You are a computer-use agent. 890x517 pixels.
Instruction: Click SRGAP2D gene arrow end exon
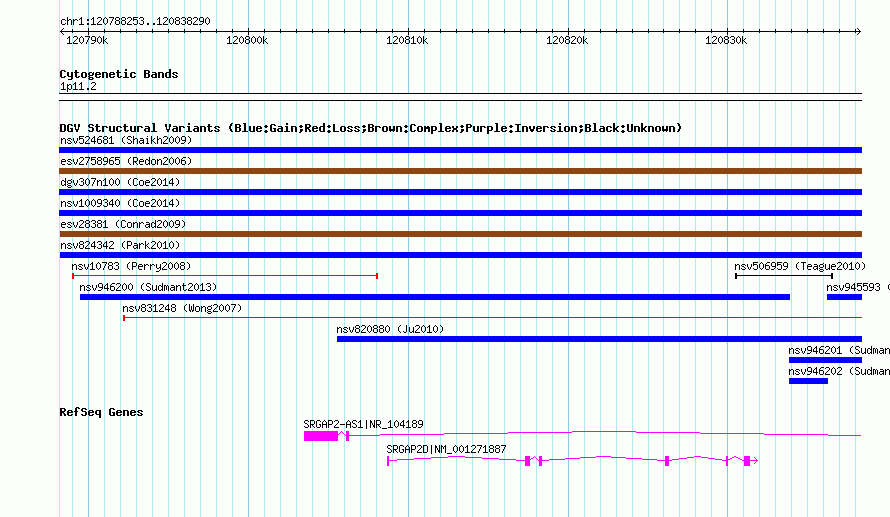point(748,461)
